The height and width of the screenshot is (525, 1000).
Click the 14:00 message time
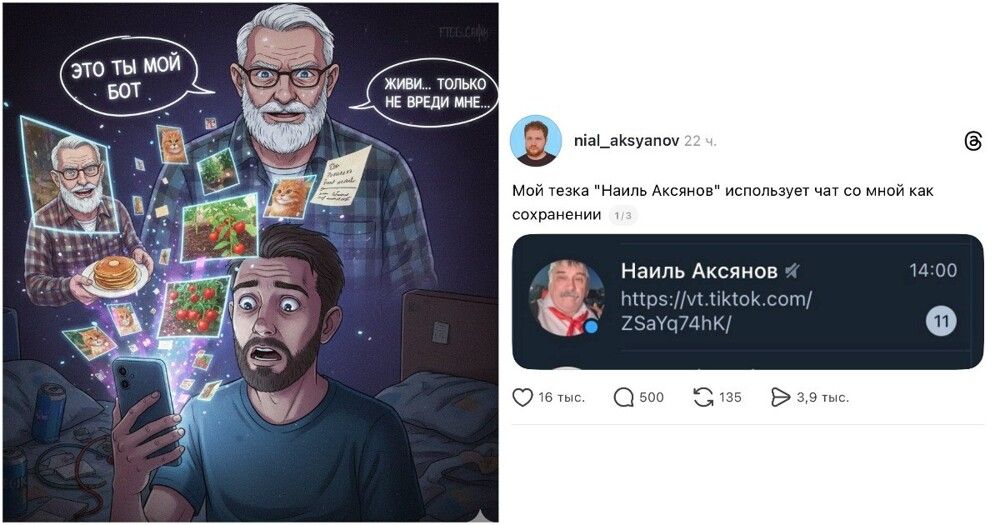coord(933,270)
